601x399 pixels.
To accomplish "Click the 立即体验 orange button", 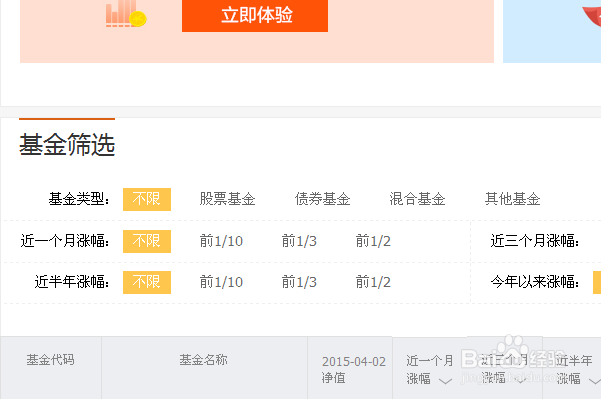I will coord(255,15).
